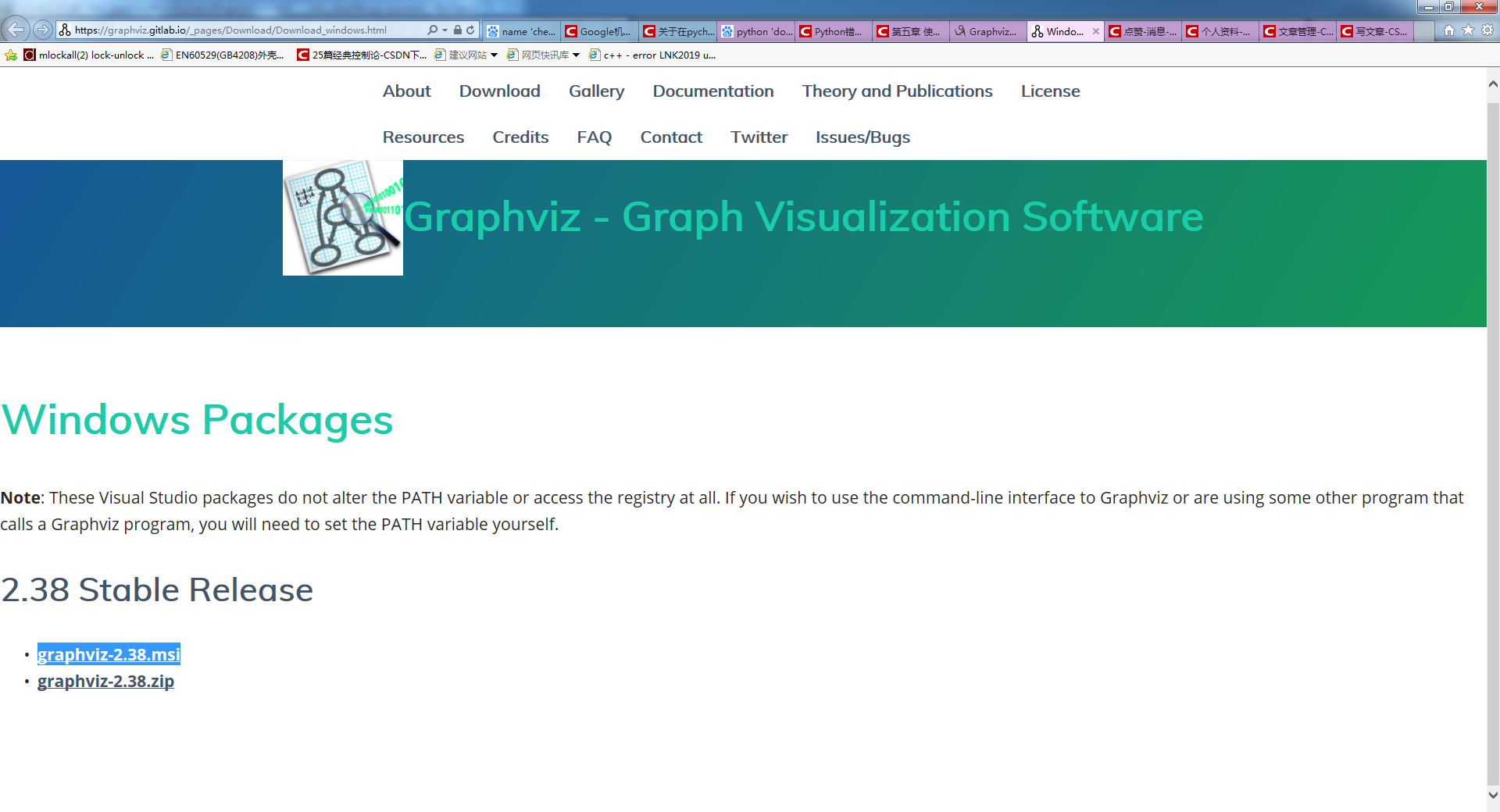Open a new tab with the blank tab button

click(1424, 31)
